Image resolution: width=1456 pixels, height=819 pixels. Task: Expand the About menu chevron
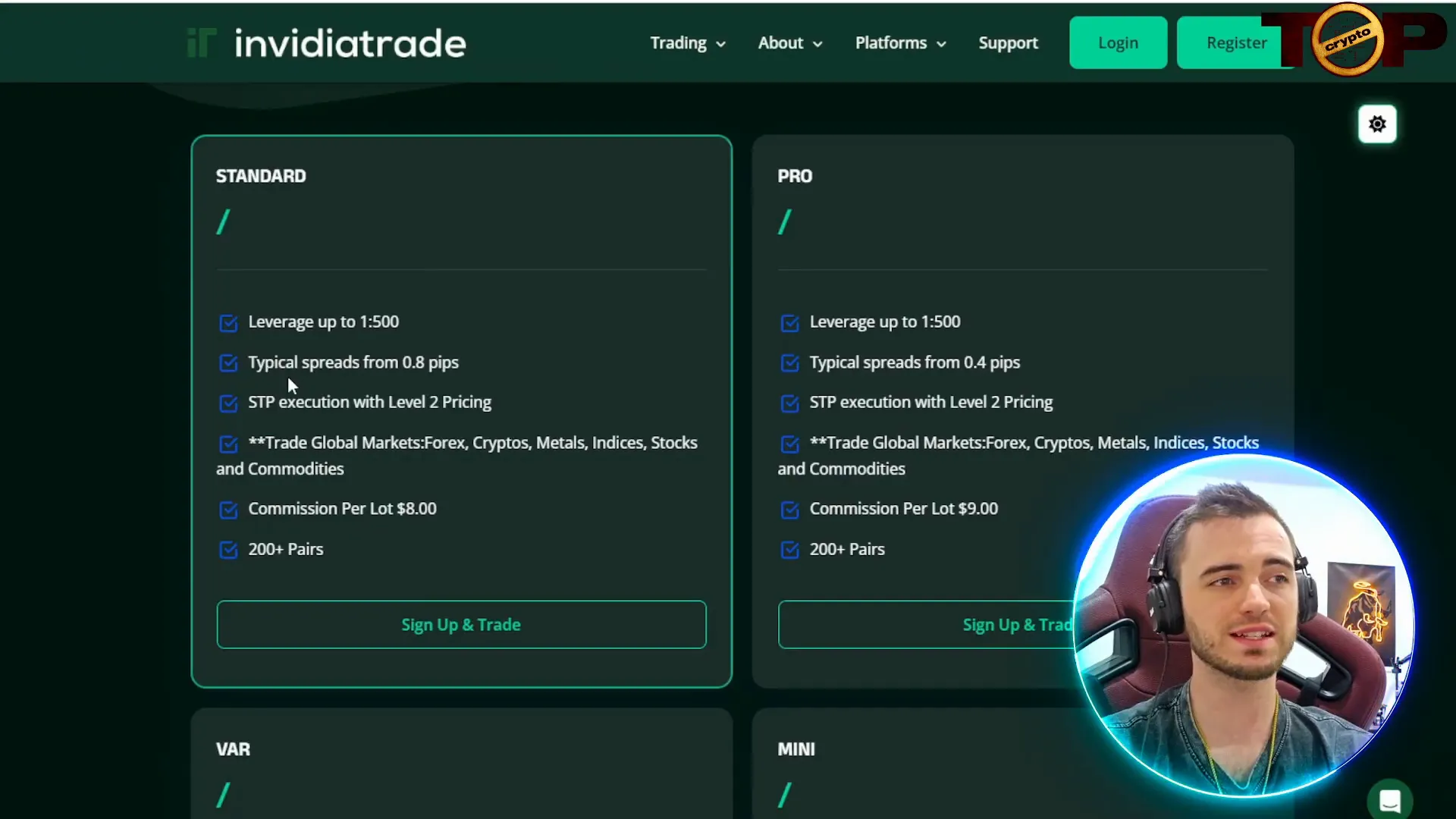click(817, 44)
